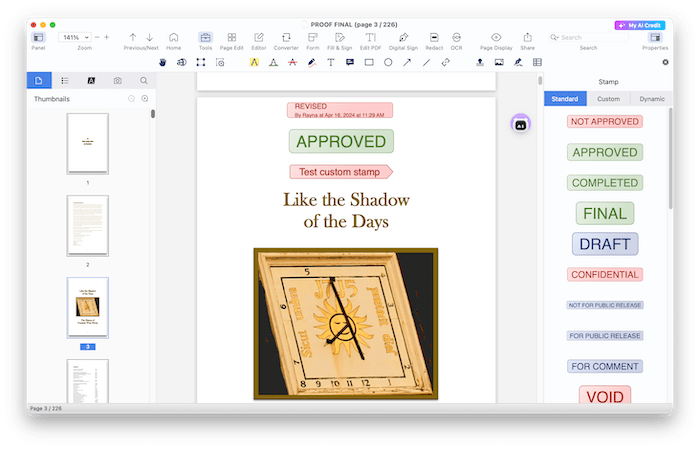This screenshot has width=700, height=449.
Task: Select the page 2 thumbnail
Action: coord(88,225)
